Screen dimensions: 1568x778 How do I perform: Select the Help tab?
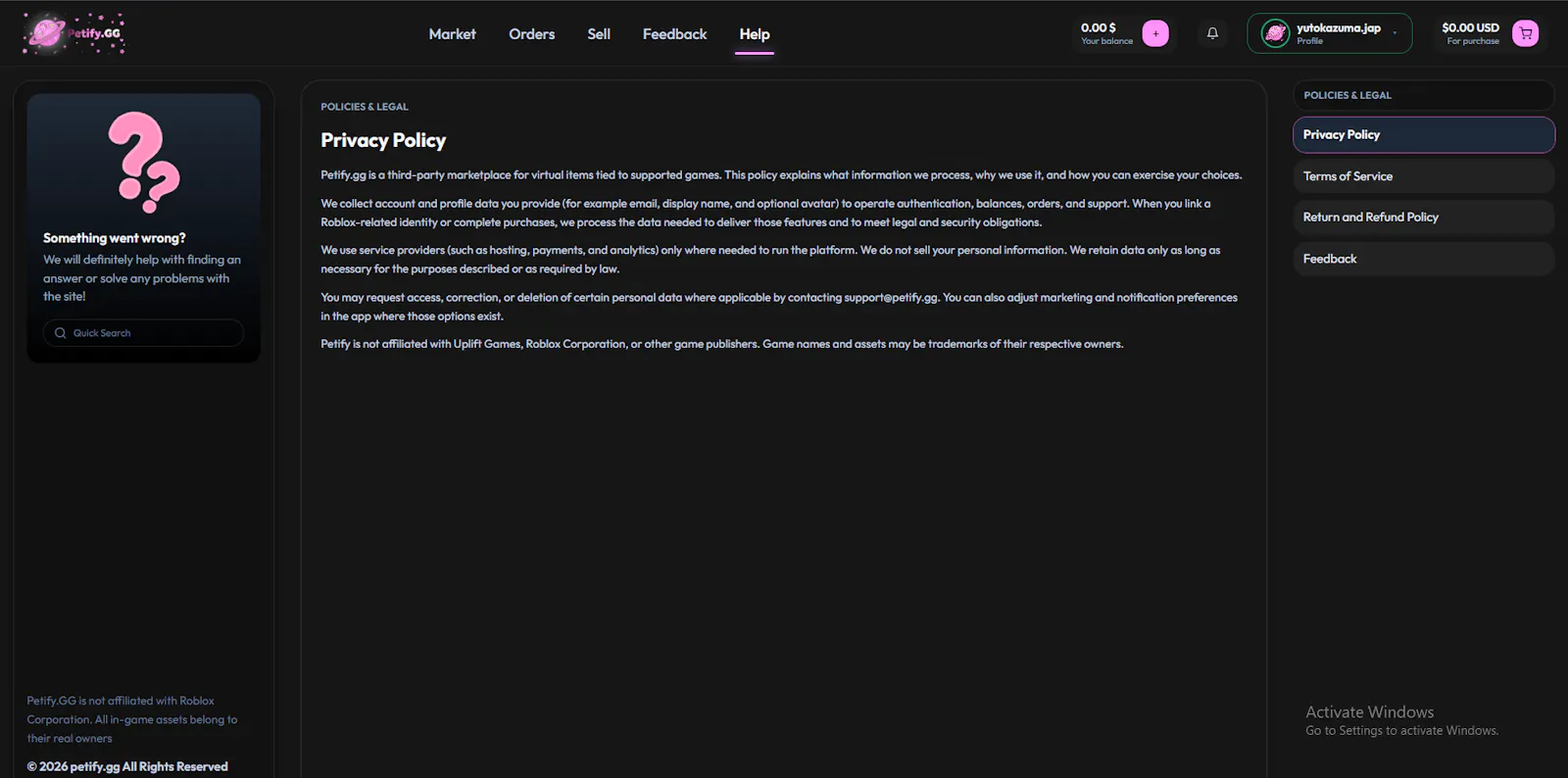pos(755,33)
